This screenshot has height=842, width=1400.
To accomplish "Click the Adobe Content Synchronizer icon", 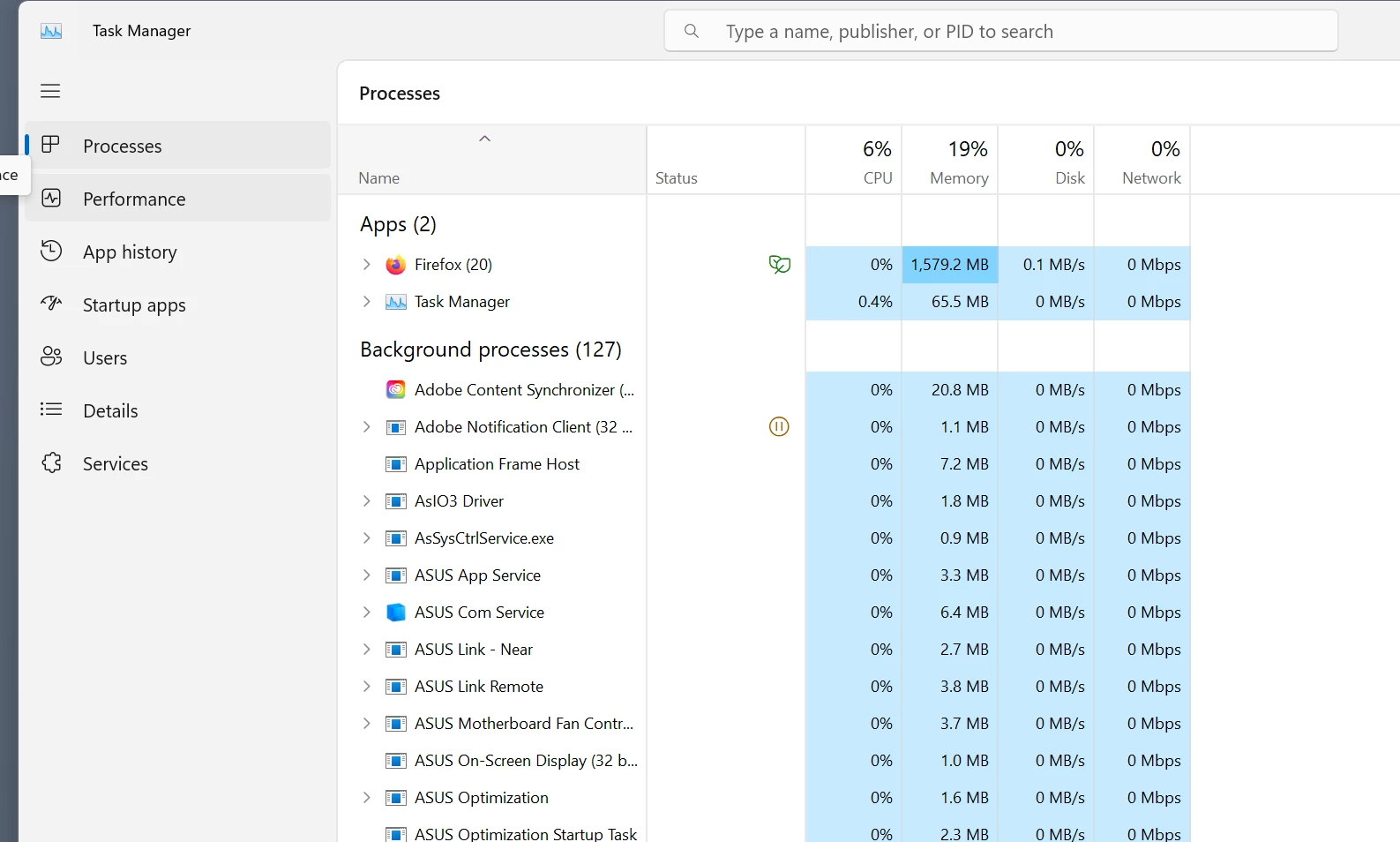I will [x=396, y=390].
